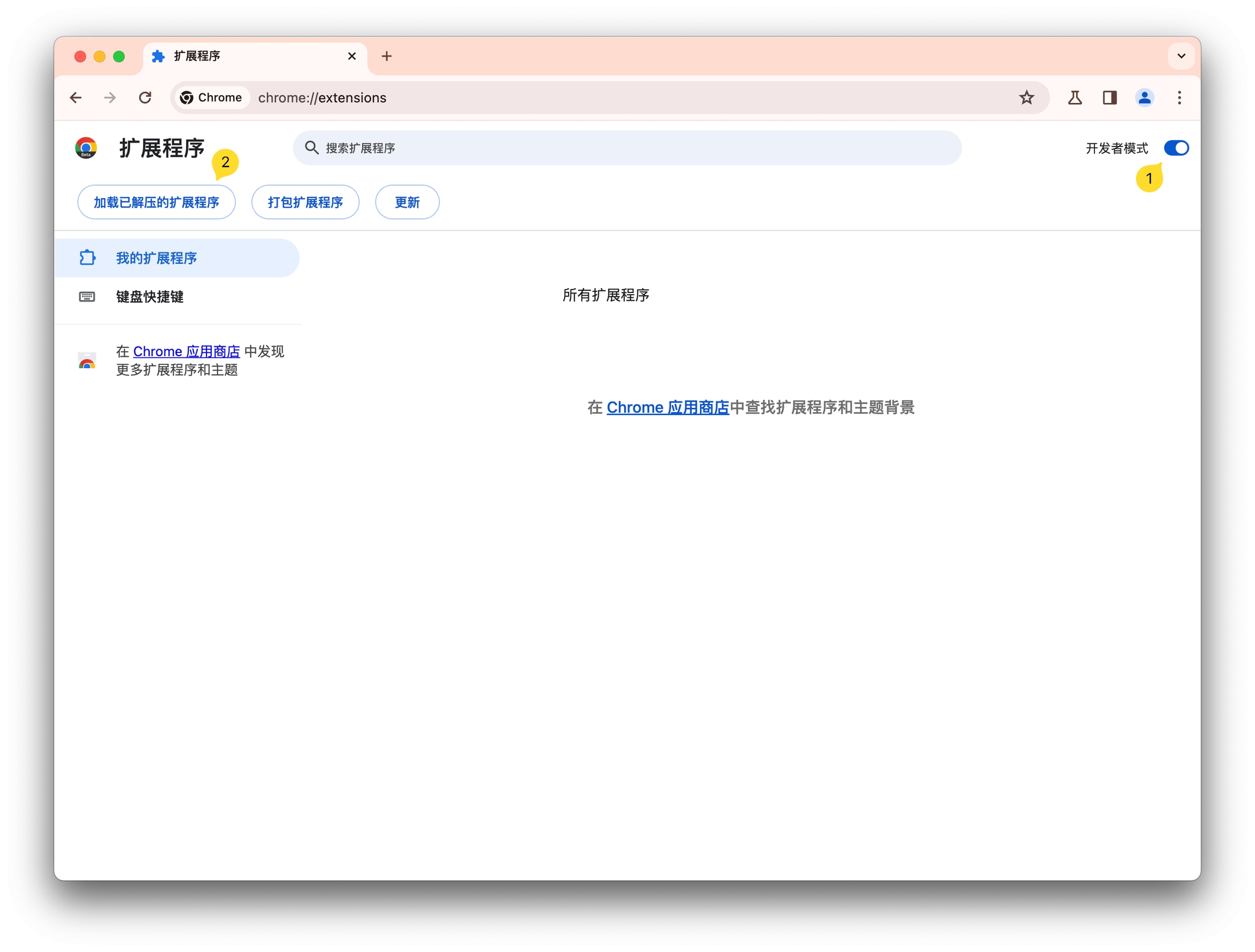Click 打包扩展程序 button
This screenshot has width=1255, height=952.
(x=304, y=202)
